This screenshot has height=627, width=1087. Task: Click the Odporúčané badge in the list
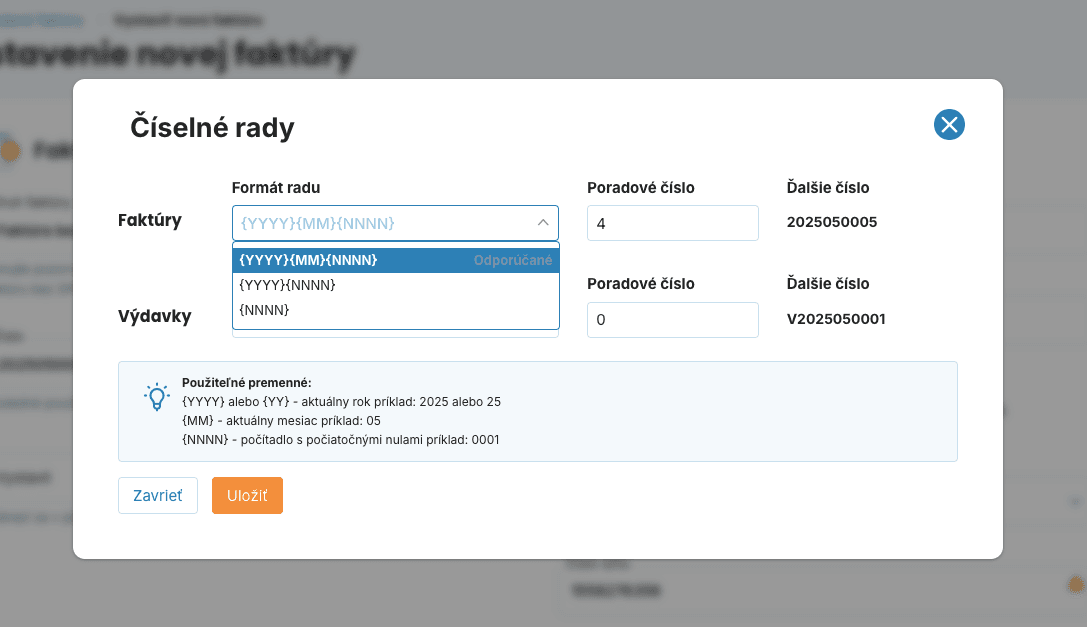(512, 260)
